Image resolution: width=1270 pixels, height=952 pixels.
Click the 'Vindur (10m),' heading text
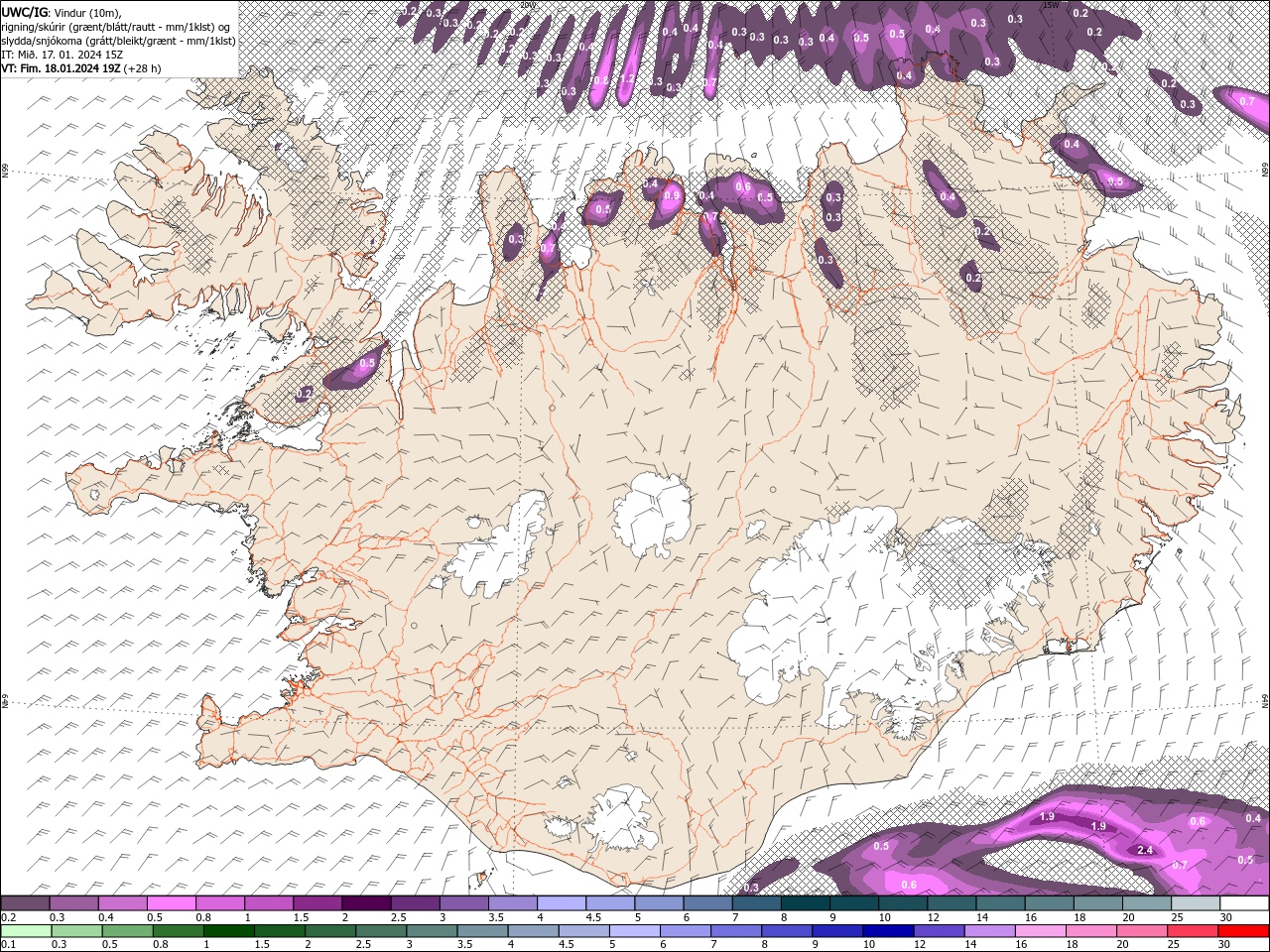pyautogui.click(x=87, y=12)
